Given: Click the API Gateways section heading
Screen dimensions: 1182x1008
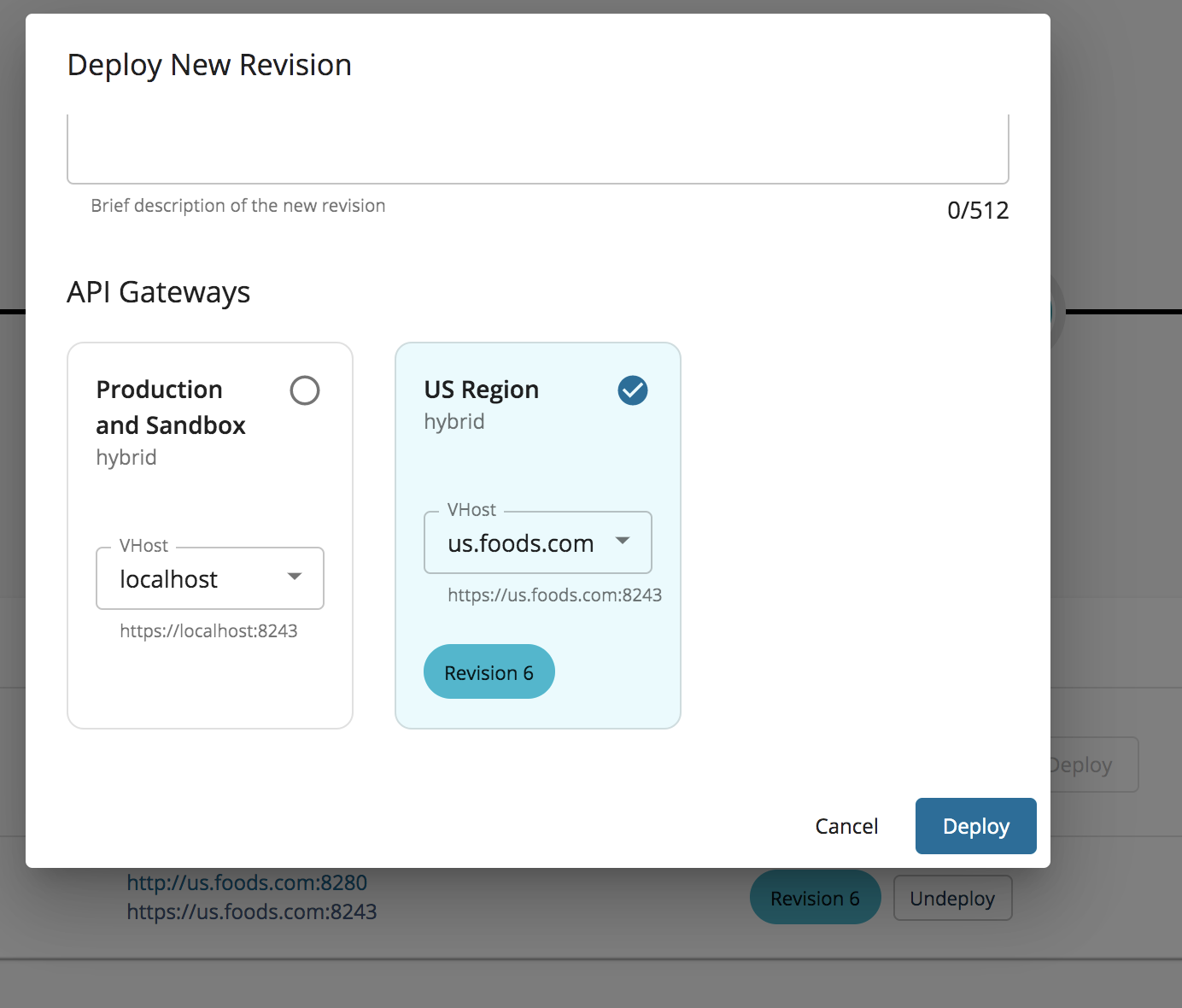Looking at the screenshot, I should 158,291.
